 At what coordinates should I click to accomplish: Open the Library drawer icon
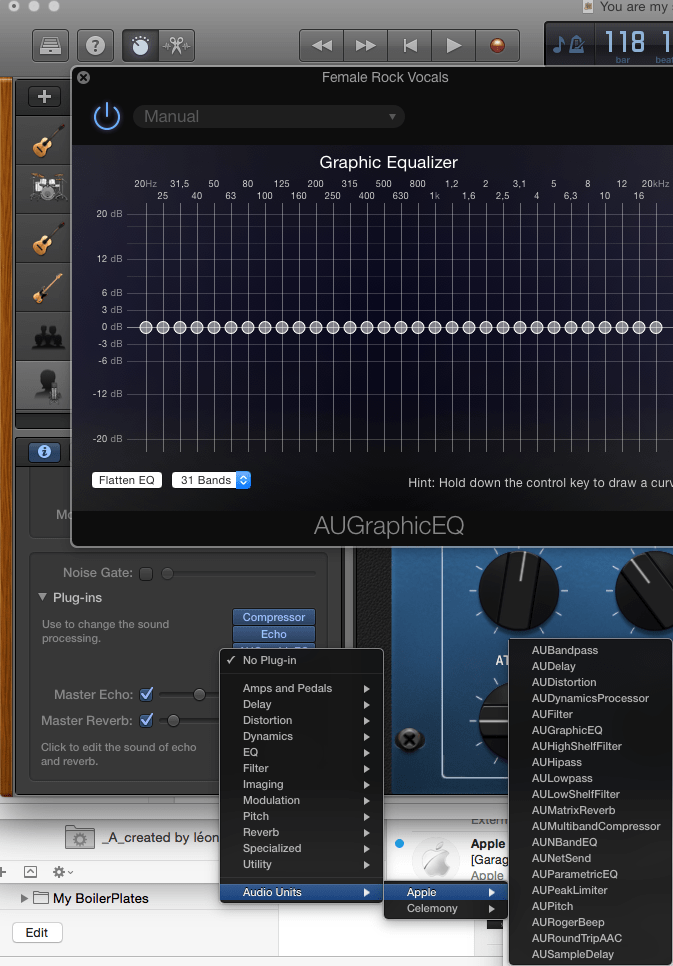click(x=50, y=46)
